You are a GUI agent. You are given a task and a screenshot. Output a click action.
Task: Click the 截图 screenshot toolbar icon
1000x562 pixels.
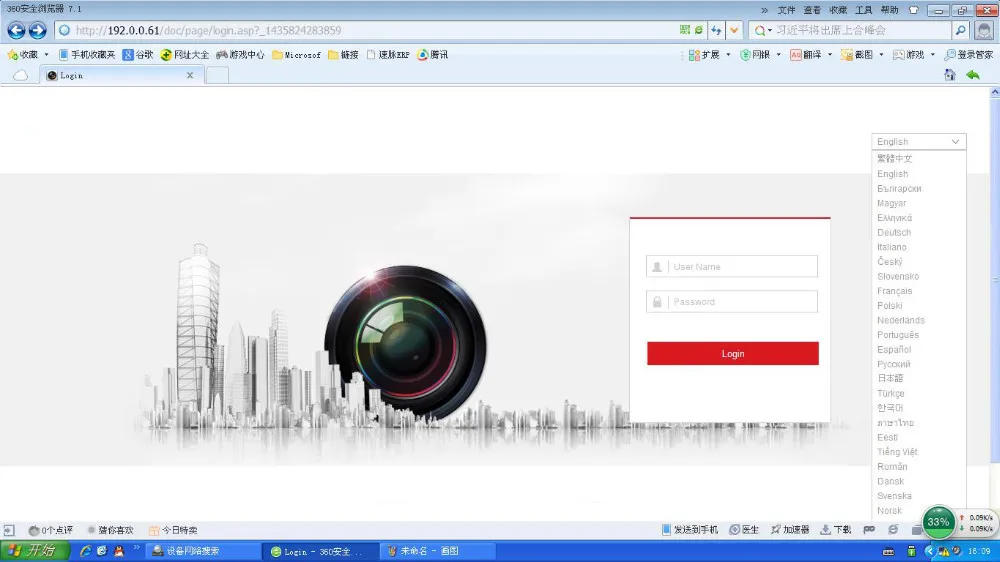click(x=857, y=55)
